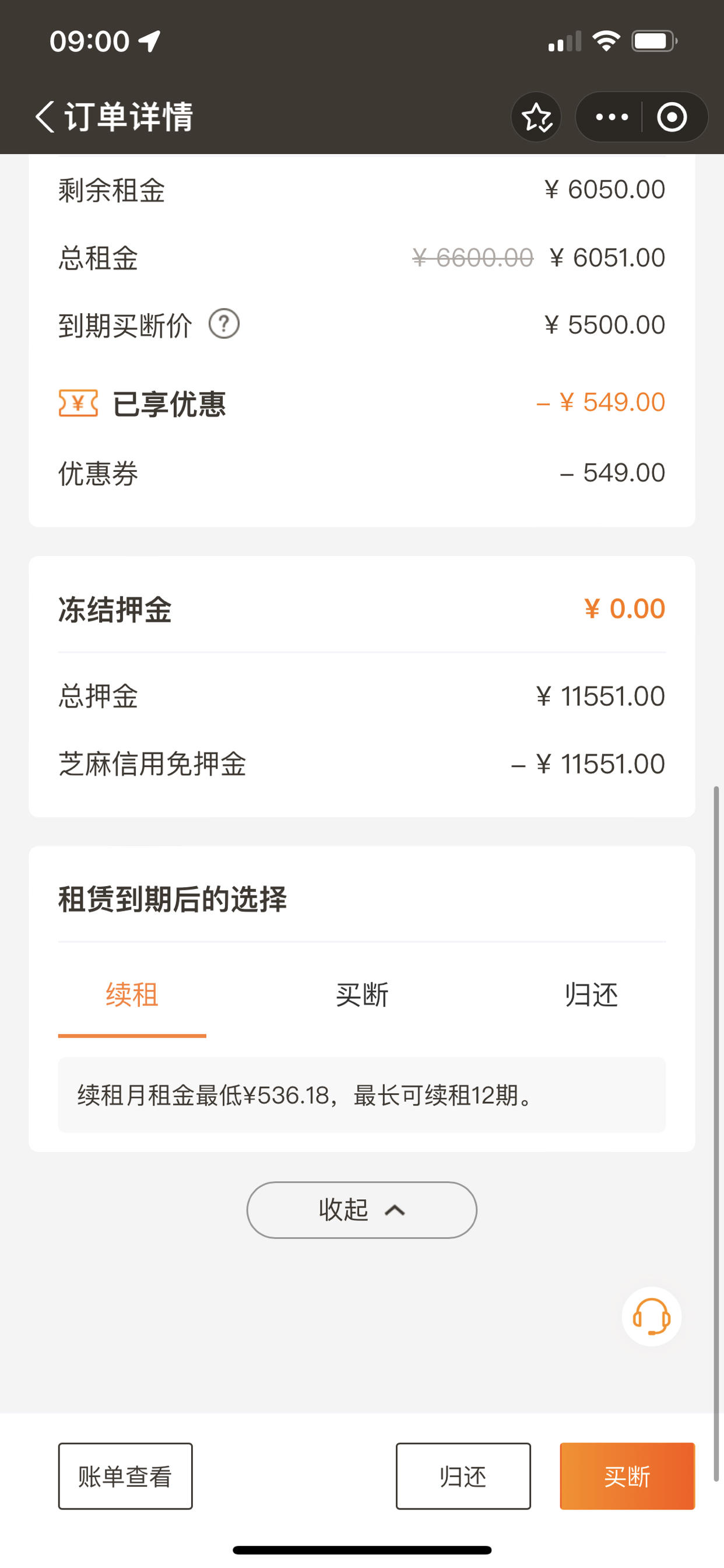The height and width of the screenshot is (1568, 724).
Task: Click the vertical scrollbar on the right edge
Action: pos(716,1133)
